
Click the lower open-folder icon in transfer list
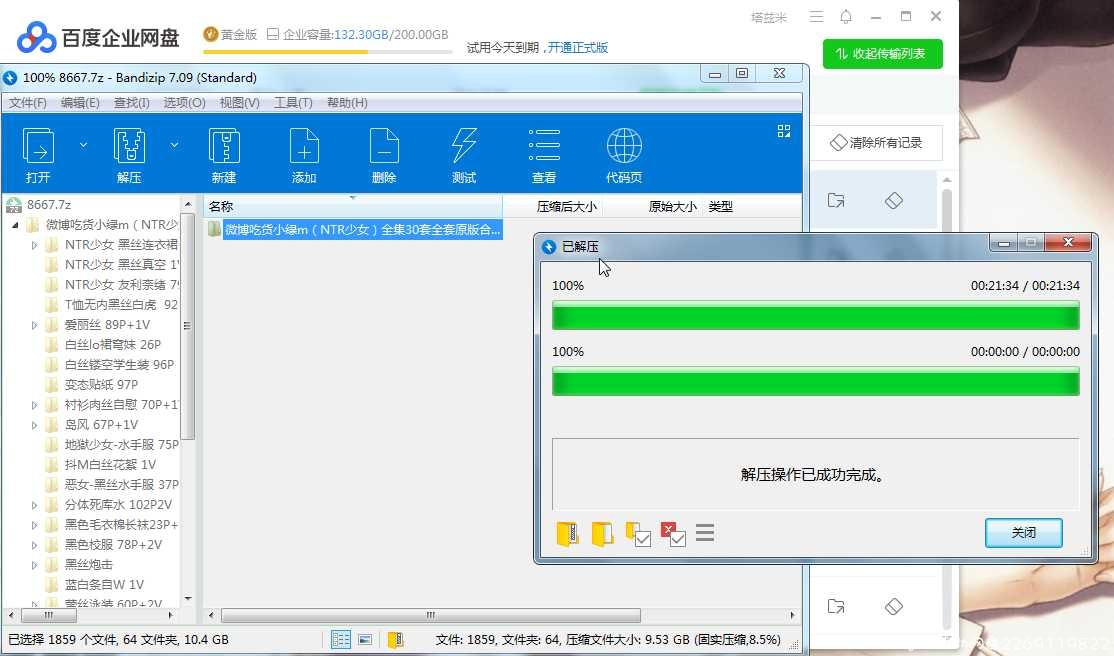tap(836, 606)
